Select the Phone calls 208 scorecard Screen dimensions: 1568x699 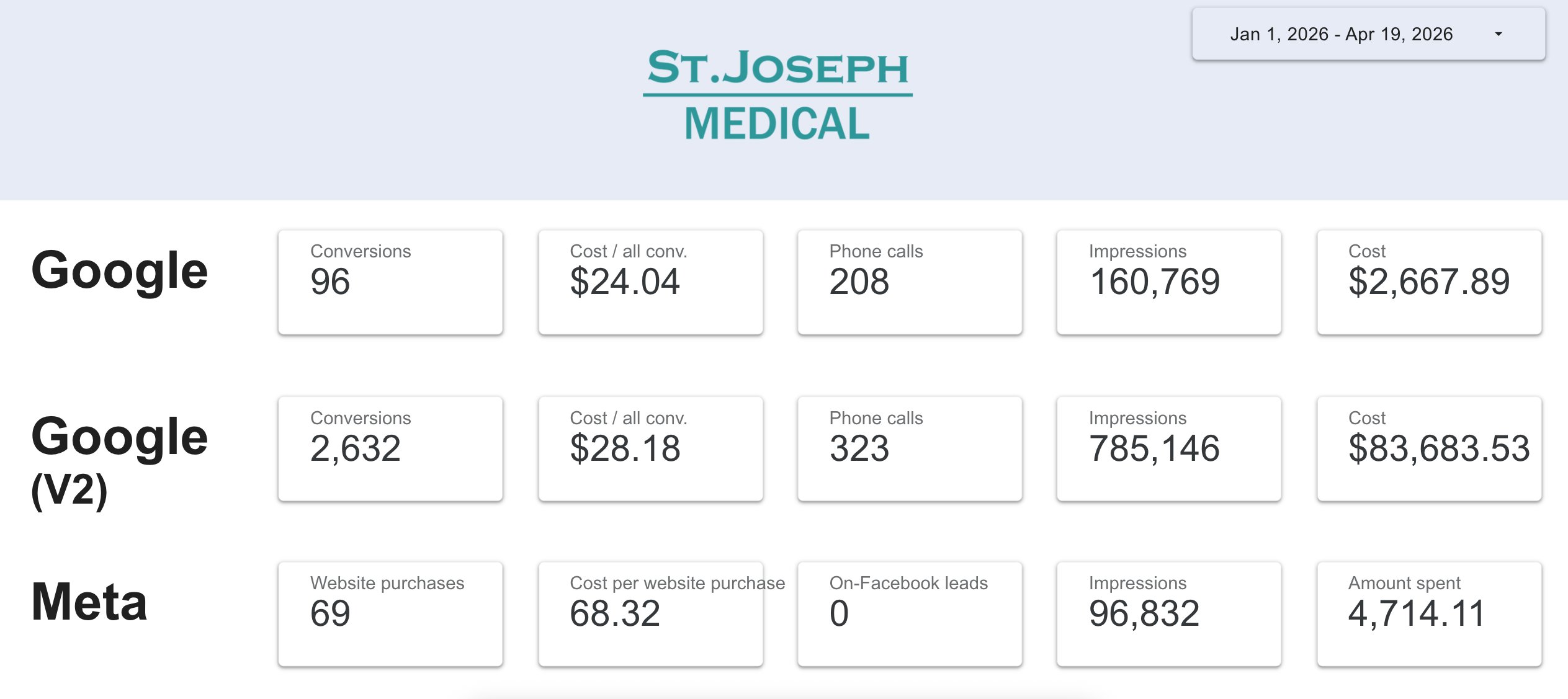coord(910,282)
